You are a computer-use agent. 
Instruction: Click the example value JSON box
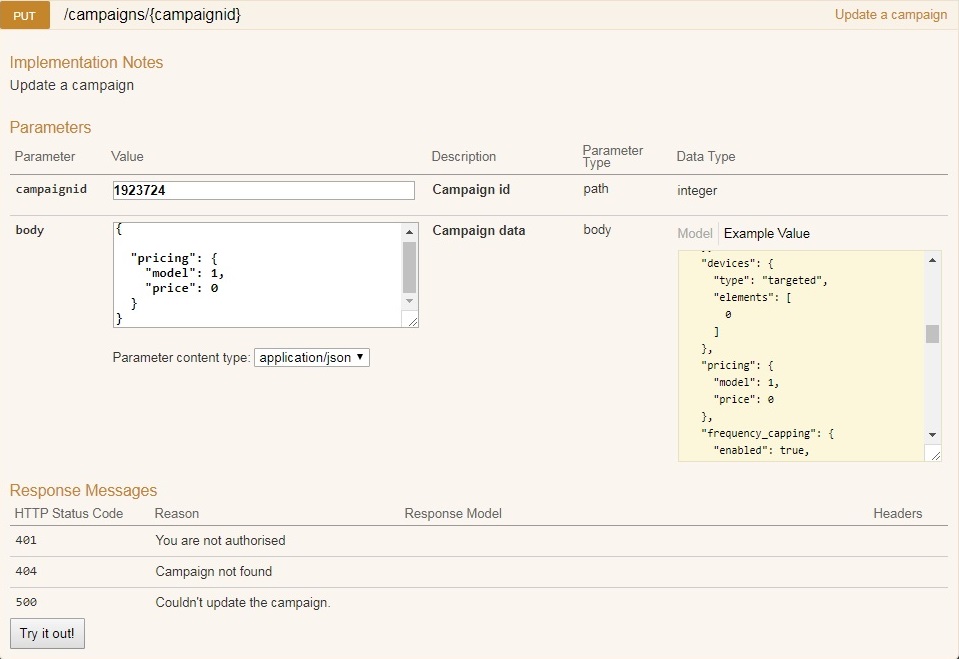click(800, 355)
